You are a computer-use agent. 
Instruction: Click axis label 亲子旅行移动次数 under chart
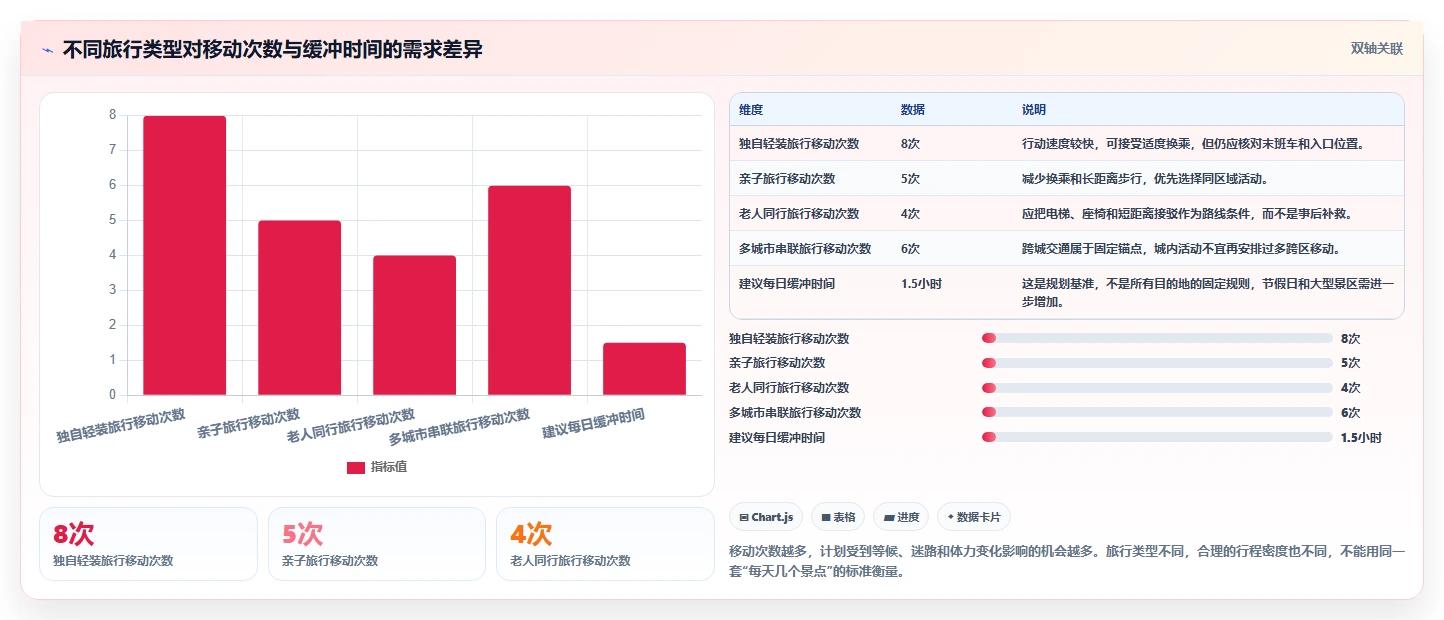(x=249, y=423)
